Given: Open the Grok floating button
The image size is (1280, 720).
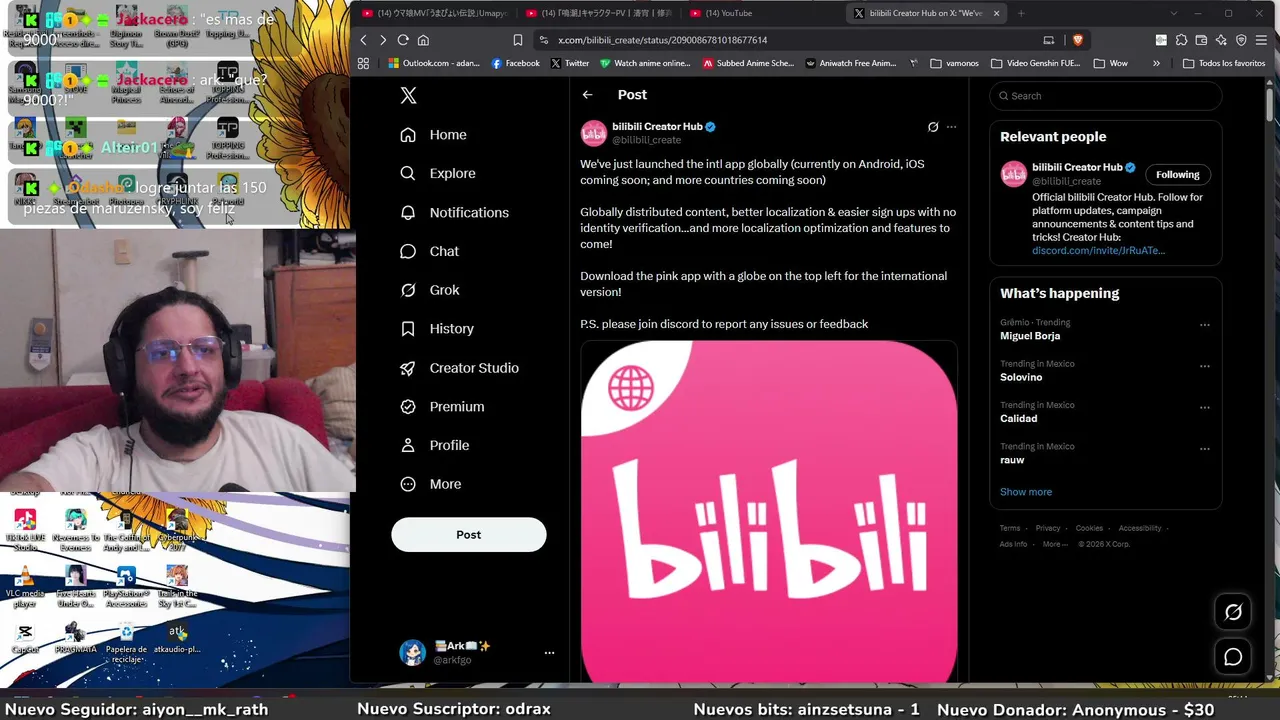Looking at the screenshot, I should pos(1233,612).
